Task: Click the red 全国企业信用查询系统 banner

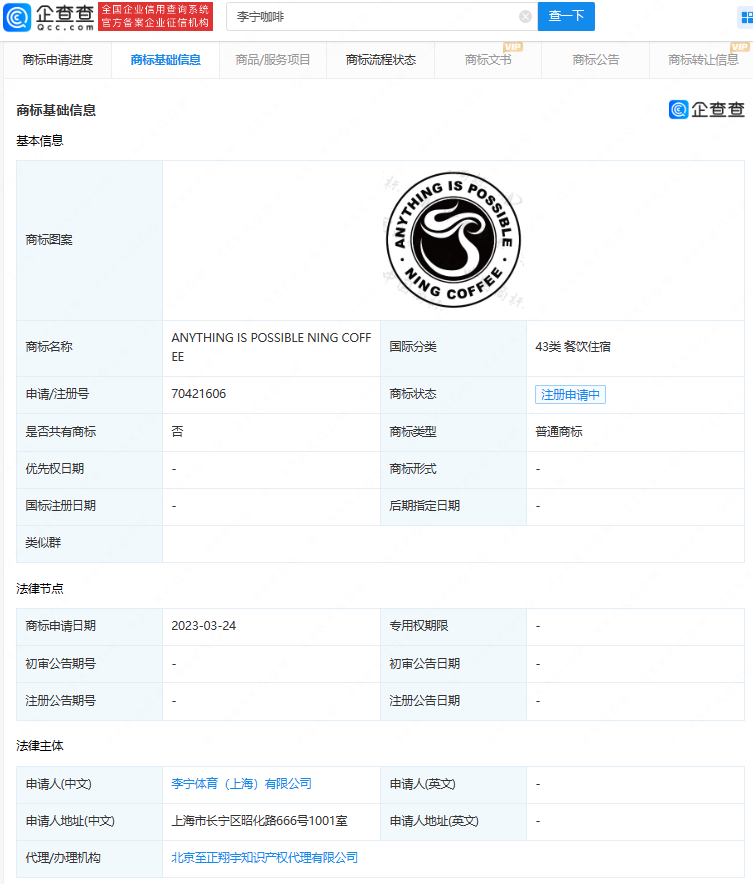Action: [x=156, y=16]
